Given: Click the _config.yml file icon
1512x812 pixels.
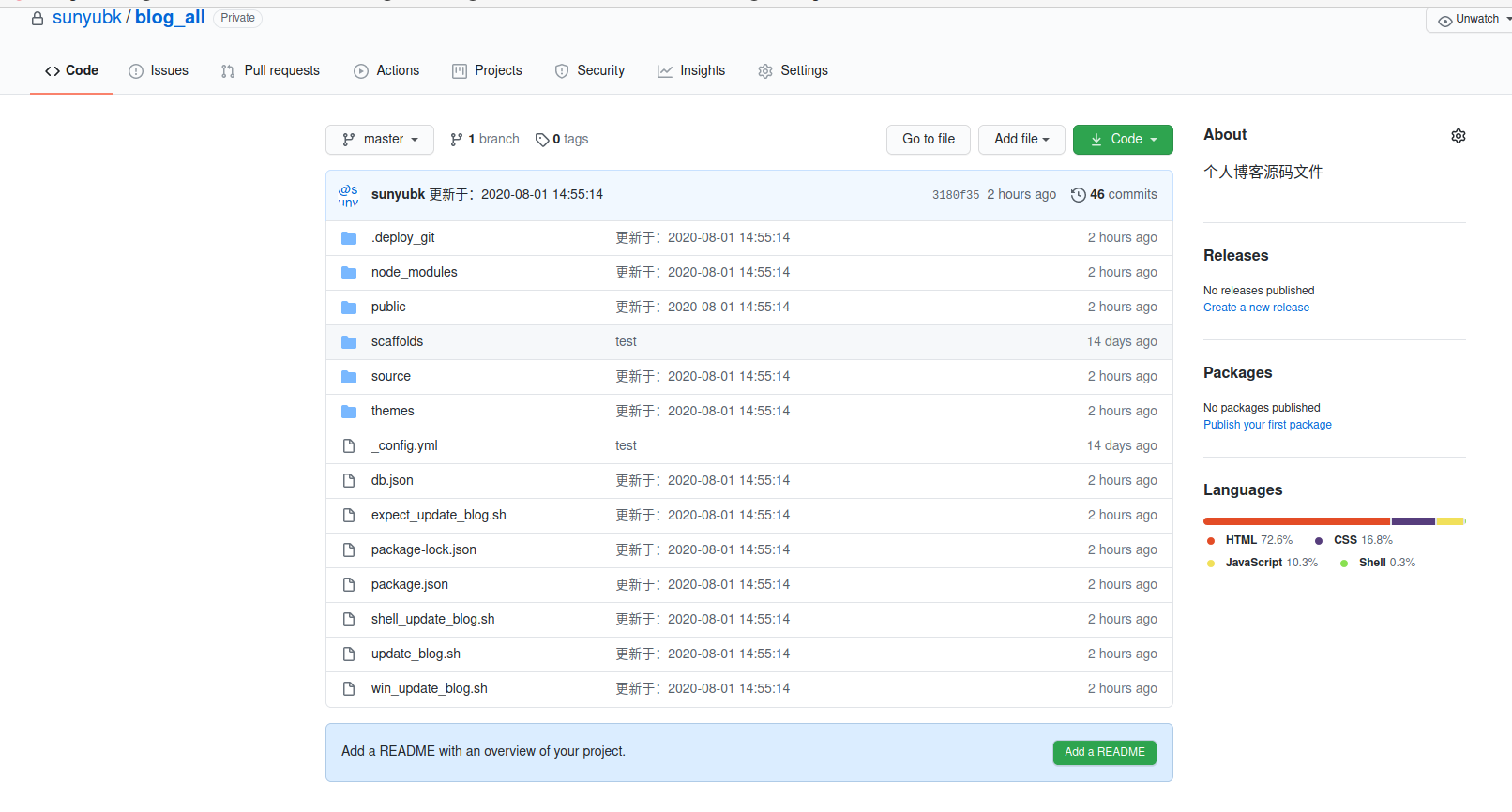Looking at the screenshot, I should click(349, 446).
